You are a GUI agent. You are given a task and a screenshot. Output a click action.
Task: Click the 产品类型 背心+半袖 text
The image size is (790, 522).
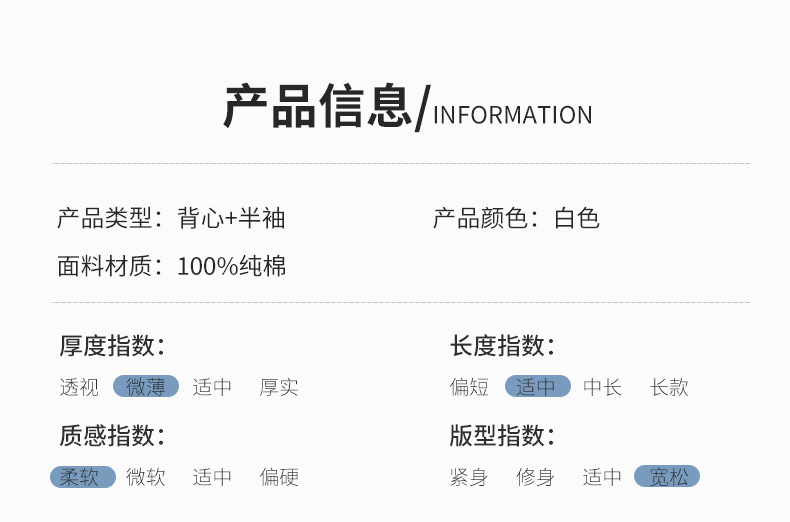[x=171, y=218]
